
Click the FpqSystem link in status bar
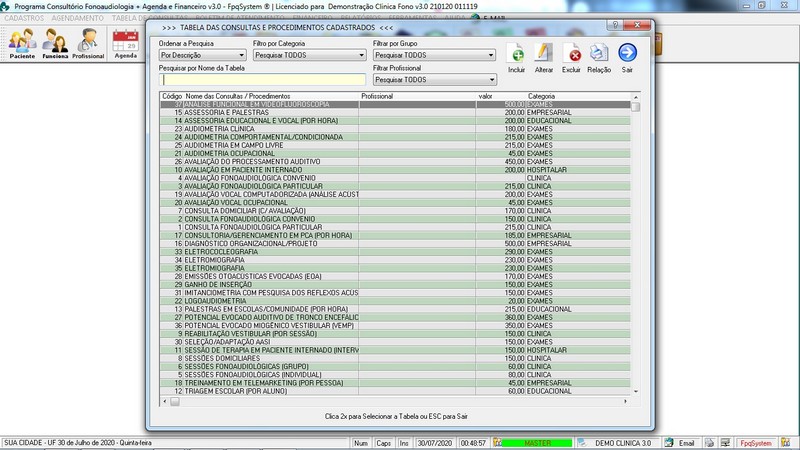tap(756, 443)
